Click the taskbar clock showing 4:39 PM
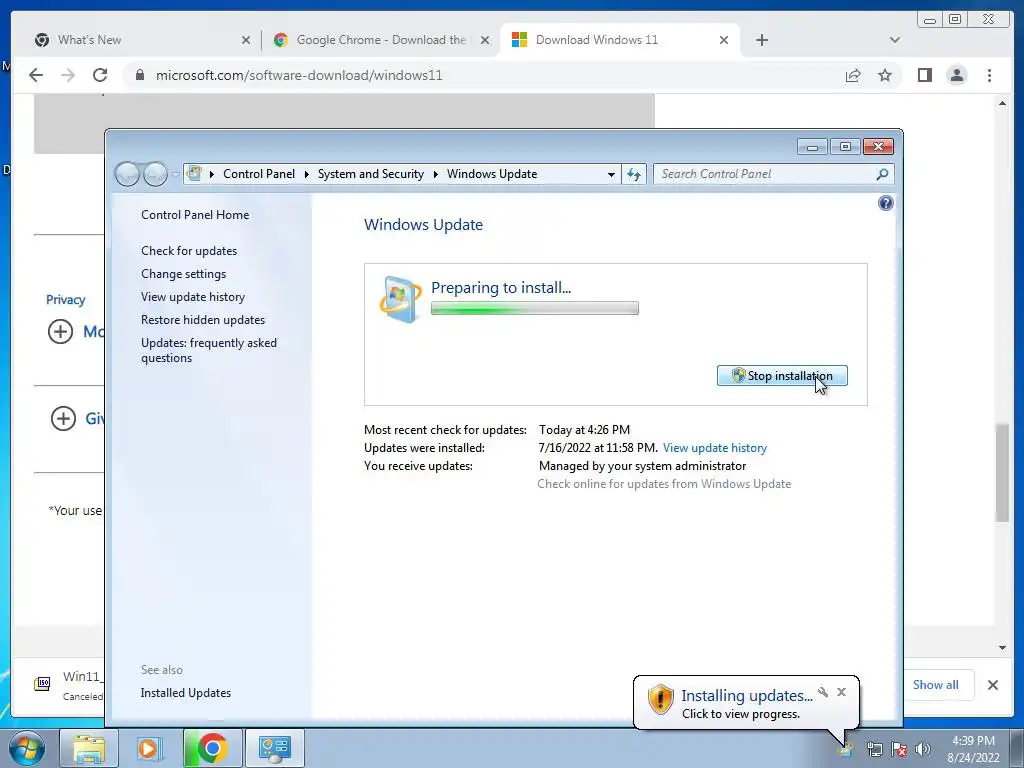 click(973, 749)
